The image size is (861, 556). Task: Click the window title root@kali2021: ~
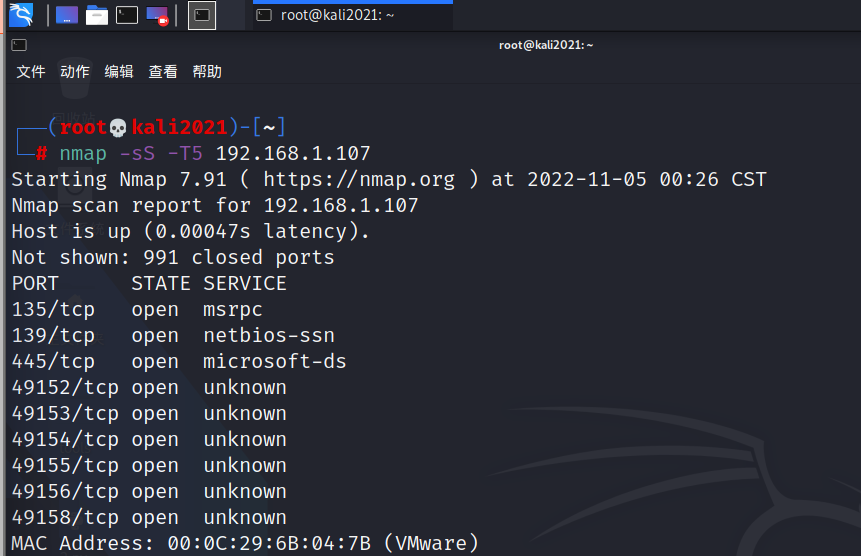click(x=546, y=45)
